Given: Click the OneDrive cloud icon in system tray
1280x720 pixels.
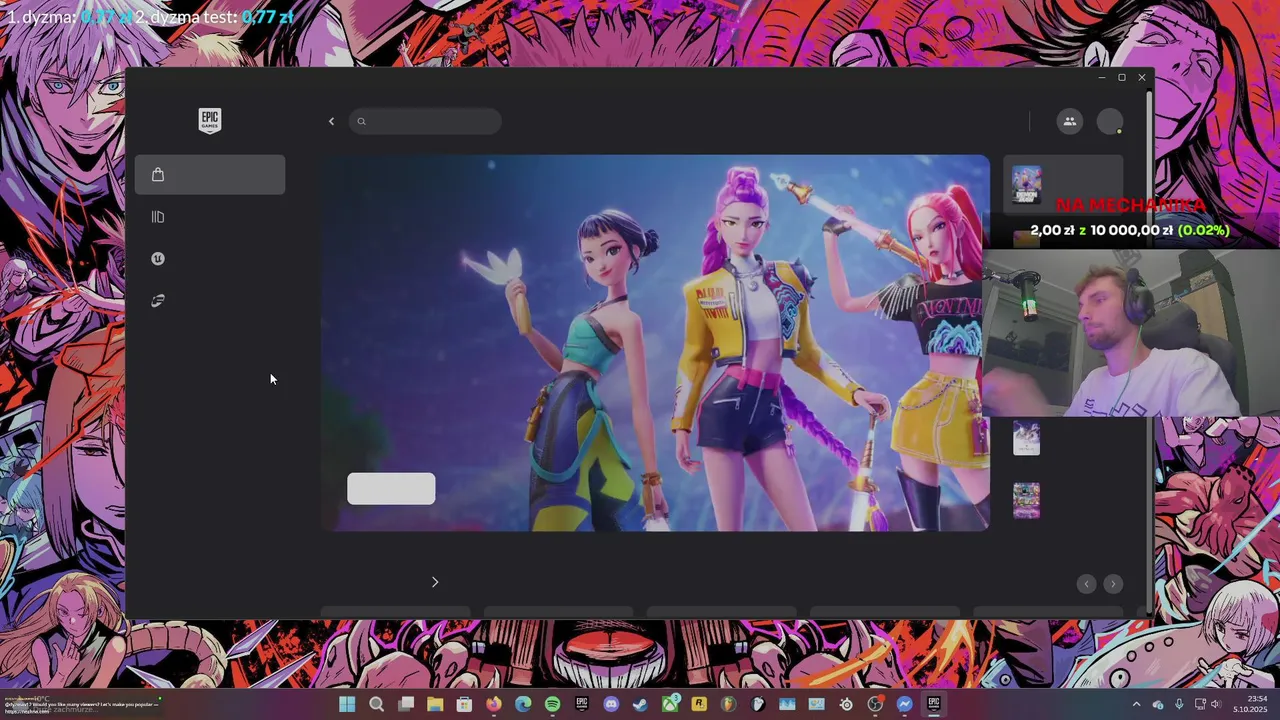Looking at the screenshot, I should click(x=1158, y=704).
